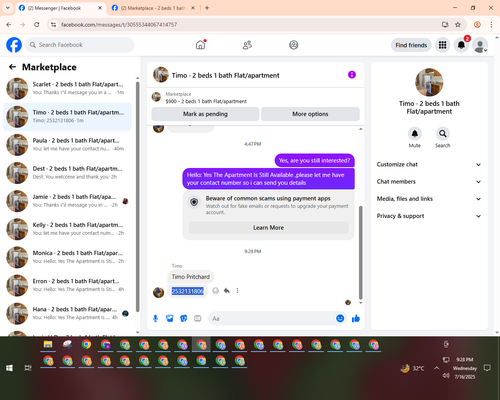The width and height of the screenshot is (500, 400).
Task: Click the Mark as pending button
Action: pyautogui.click(x=205, y=114)
